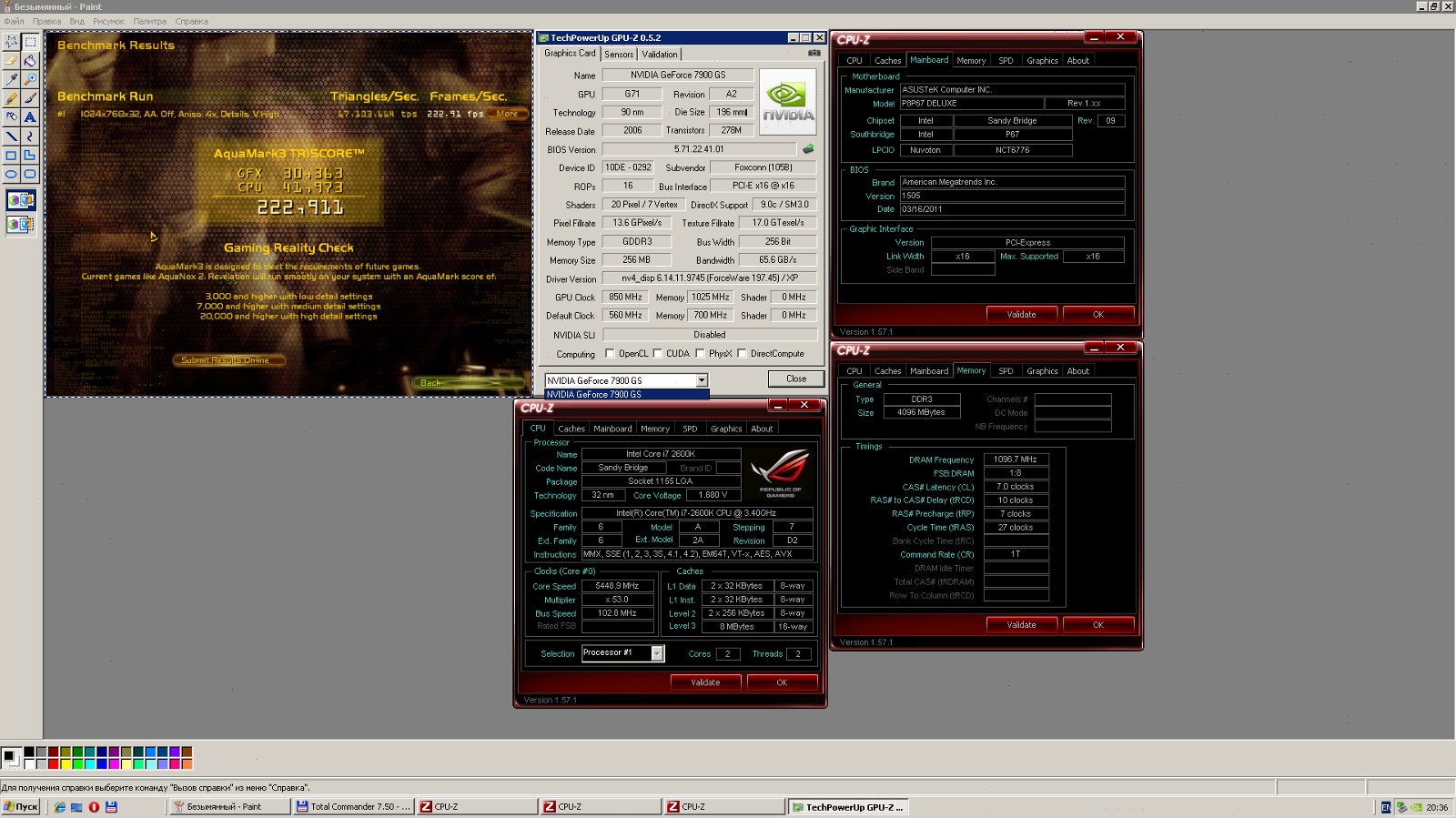Select the rectangular Select tool in Paint

tap(30, 42)
